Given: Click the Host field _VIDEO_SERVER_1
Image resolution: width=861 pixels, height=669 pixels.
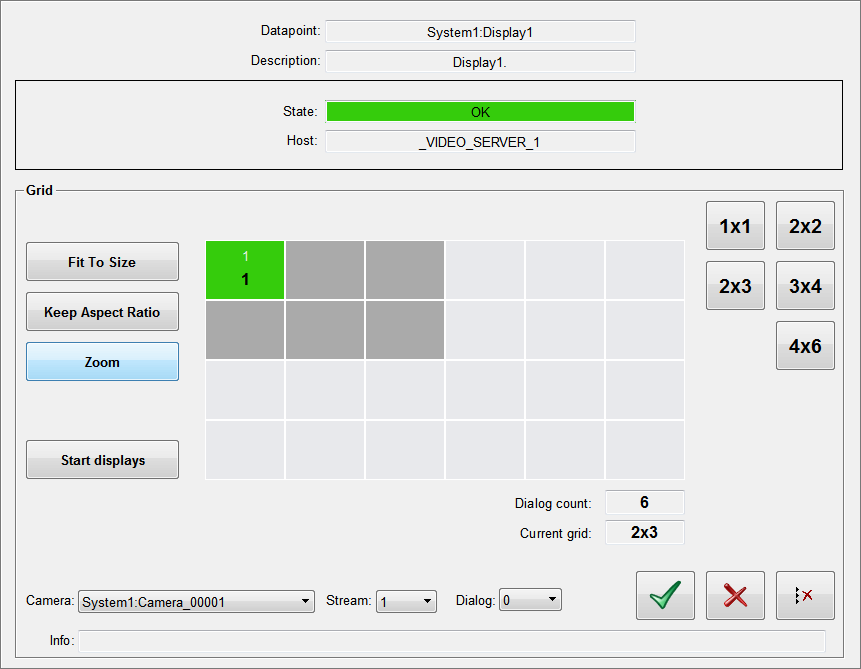Looking at the screenshot, I should 480,142.
